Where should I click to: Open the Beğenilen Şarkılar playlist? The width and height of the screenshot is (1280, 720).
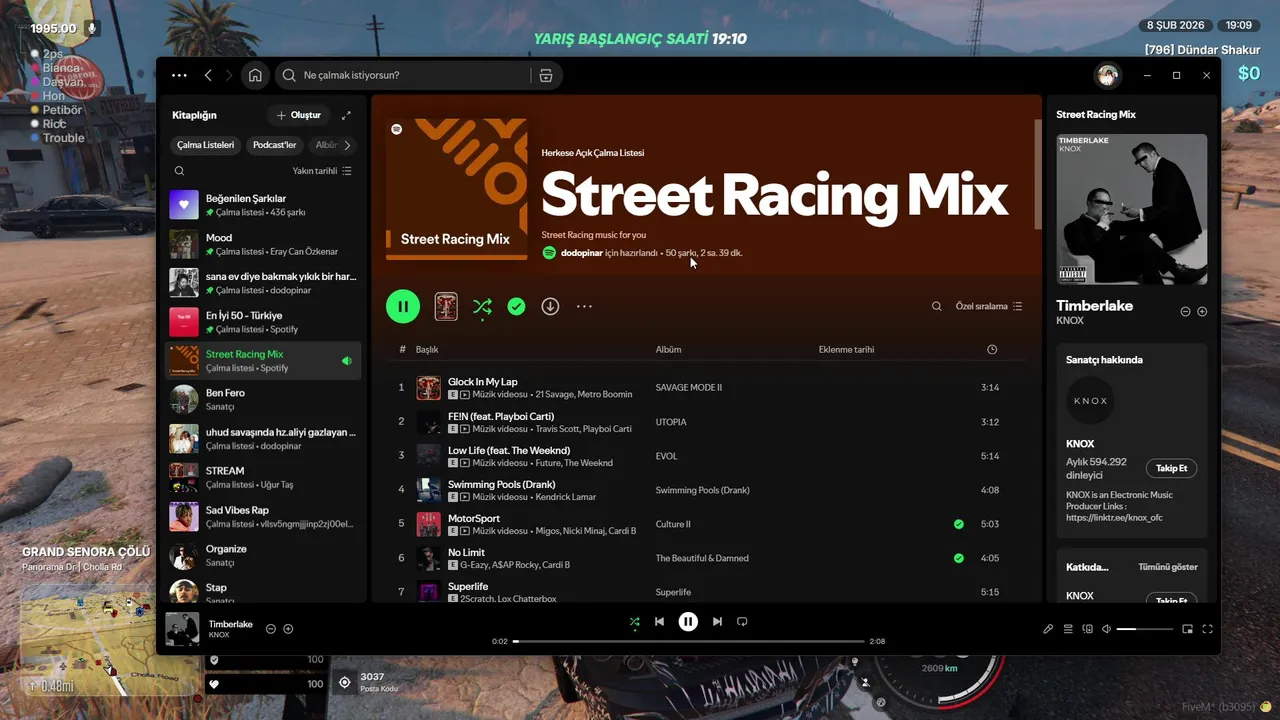[x=264, y=205]
